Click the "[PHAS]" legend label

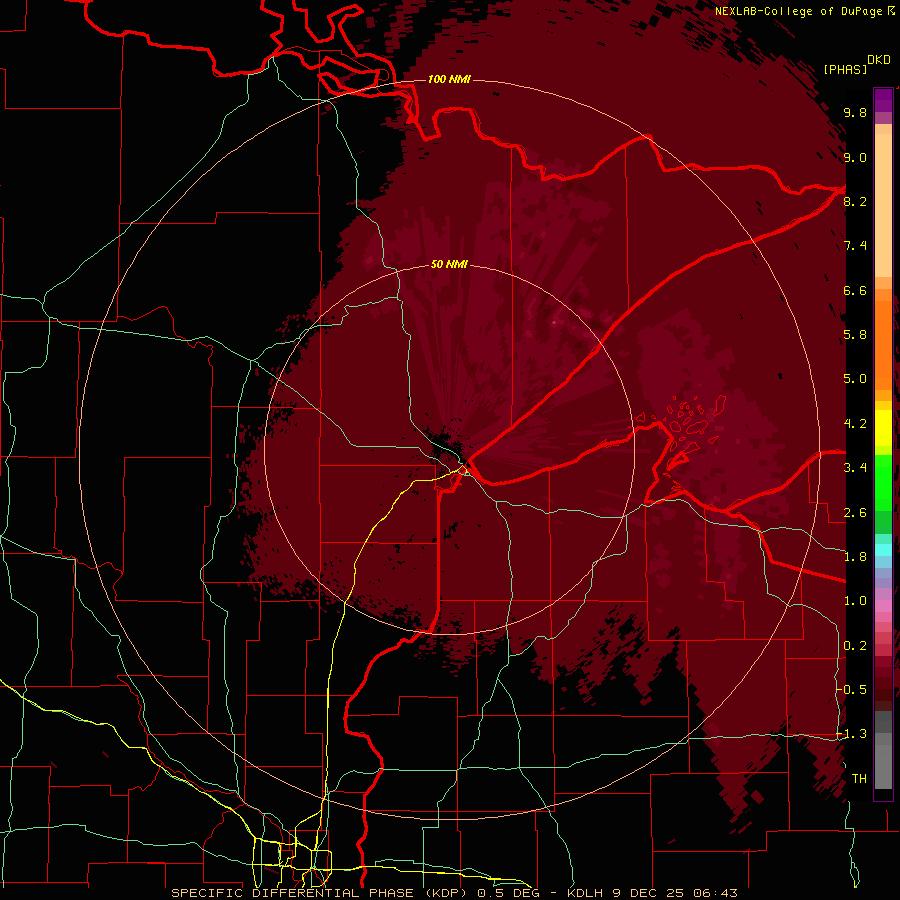(x=845, y=69)
